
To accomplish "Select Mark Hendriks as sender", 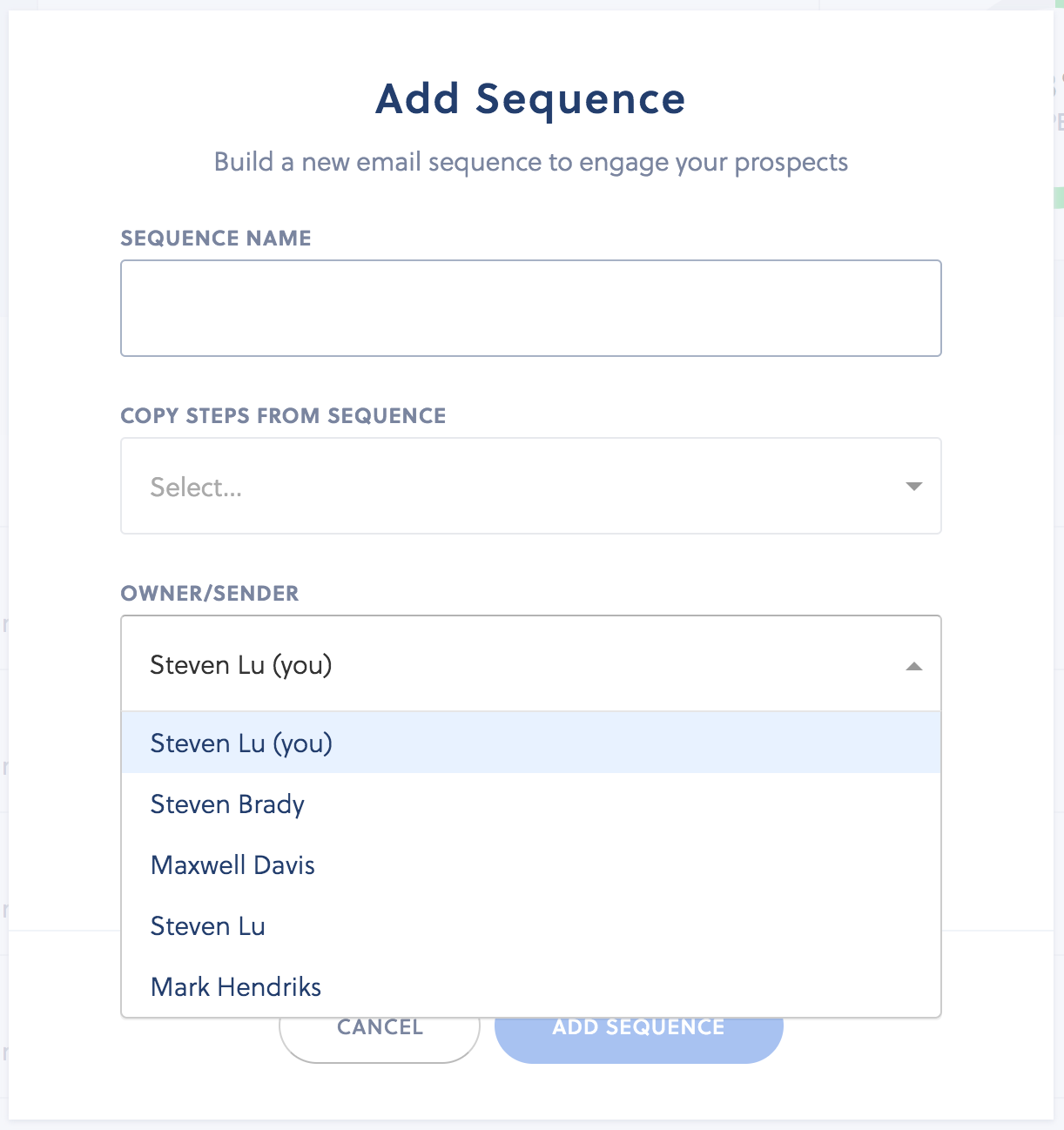I will 236,987.
